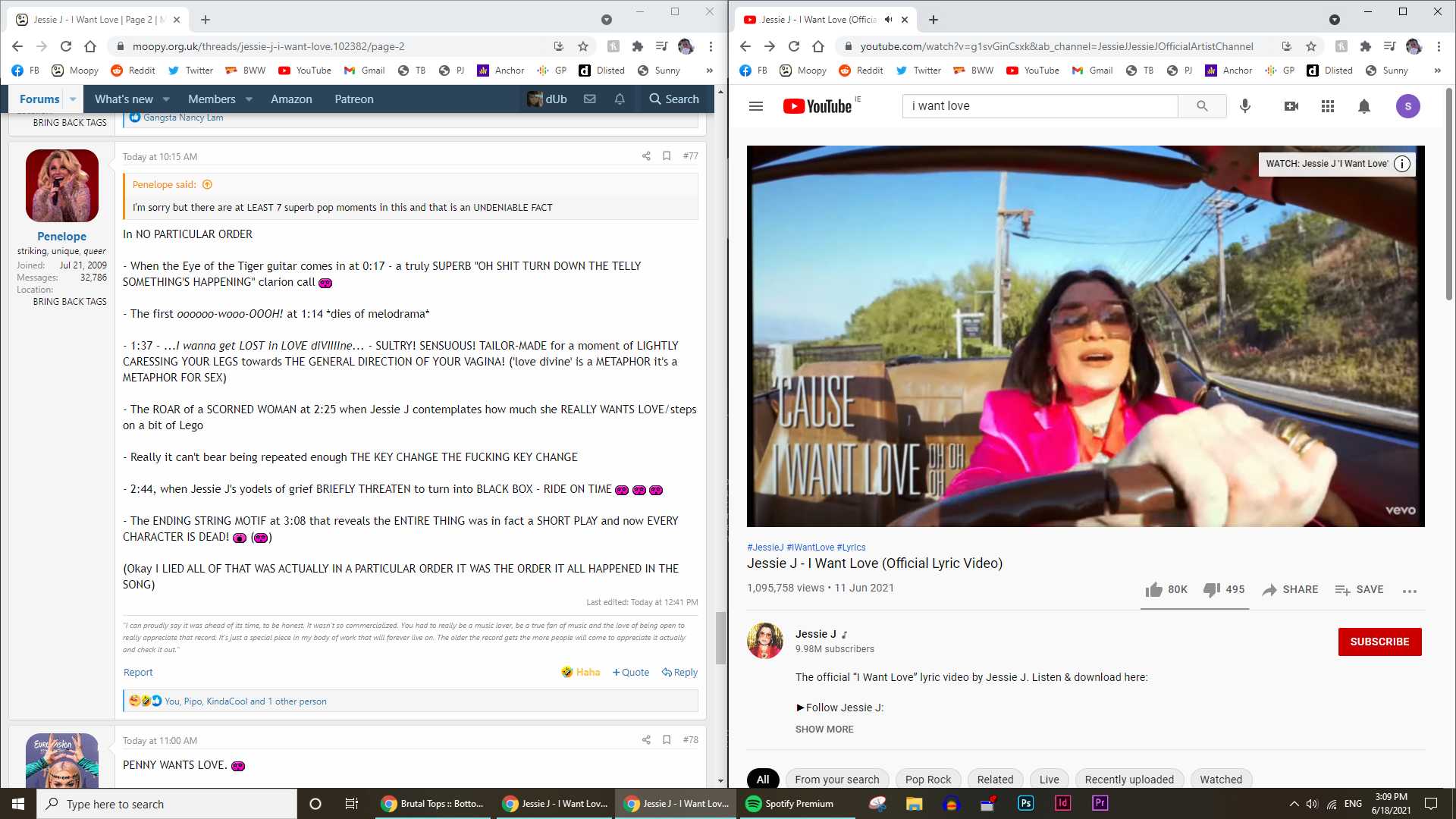Image resolution: width=1456 pixels, height=819 pixels.
Task: Bookmark the YouTube page with star icon
Action: (x=1311, y=46)
